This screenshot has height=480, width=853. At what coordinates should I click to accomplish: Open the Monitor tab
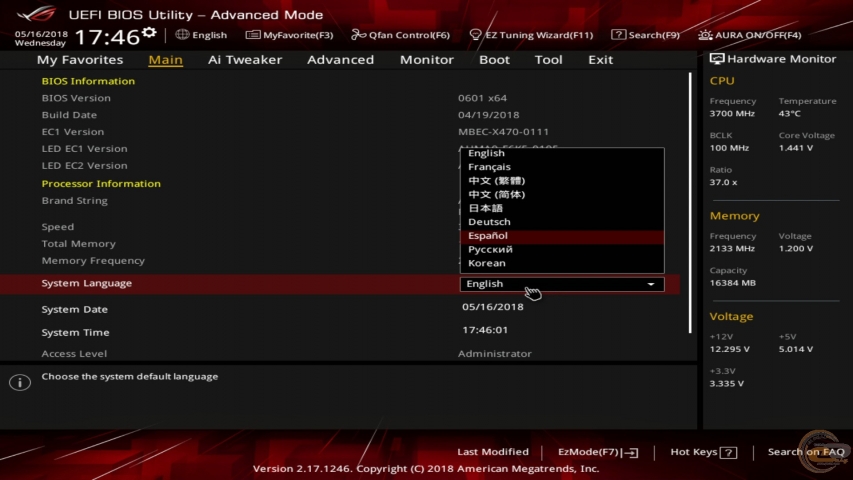[x=426, y=59]
